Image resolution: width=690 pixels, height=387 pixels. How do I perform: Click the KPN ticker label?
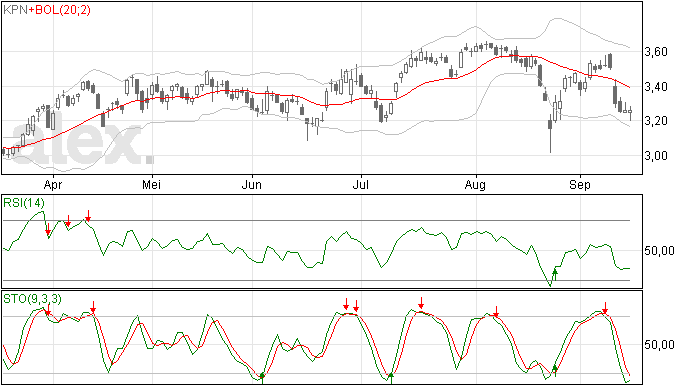15,10
